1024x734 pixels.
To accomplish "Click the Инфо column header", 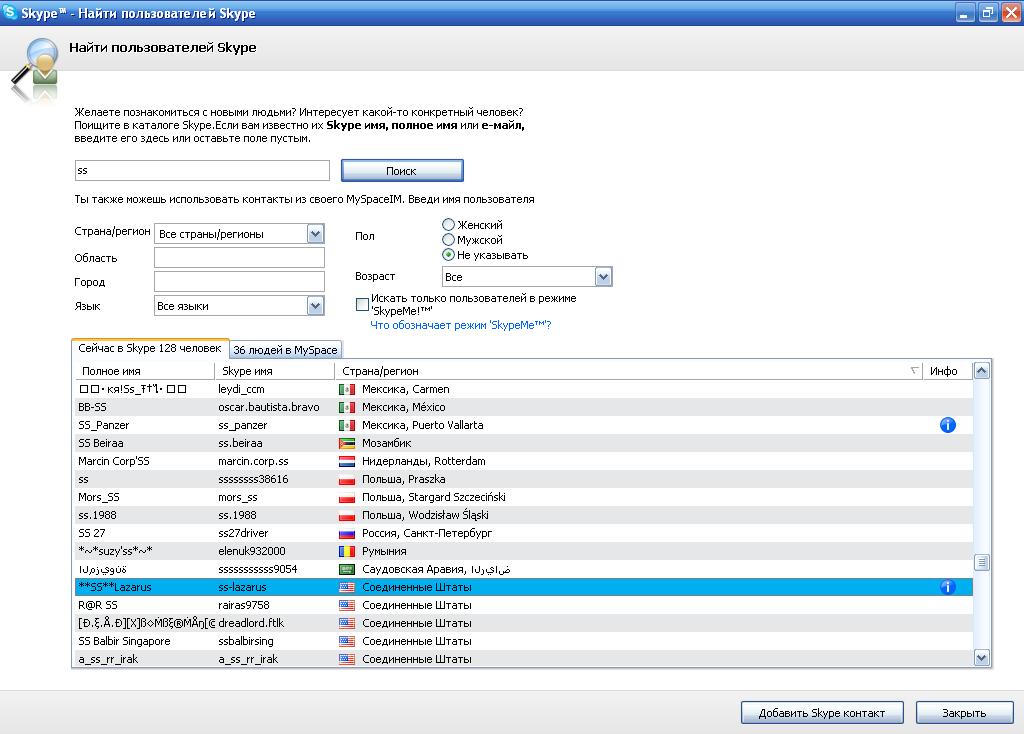I will click(x=947, y=371).
